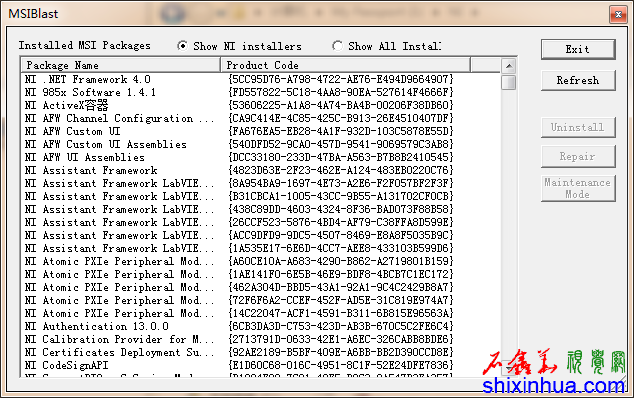Click the scrollbar up arrow
This screenshot has height=398, width=634.
509,66
